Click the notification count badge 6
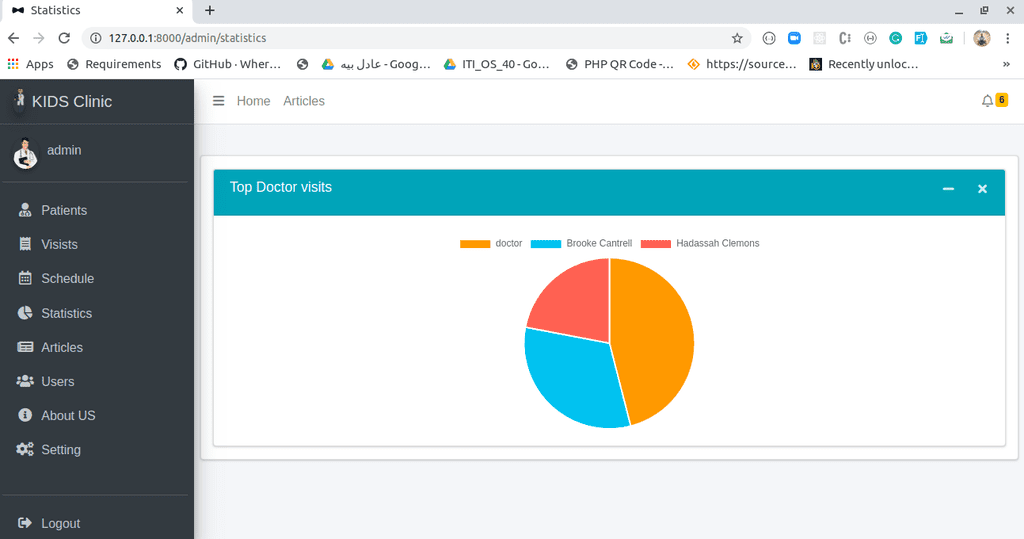1024x539 pixels. coord(1002,100)
